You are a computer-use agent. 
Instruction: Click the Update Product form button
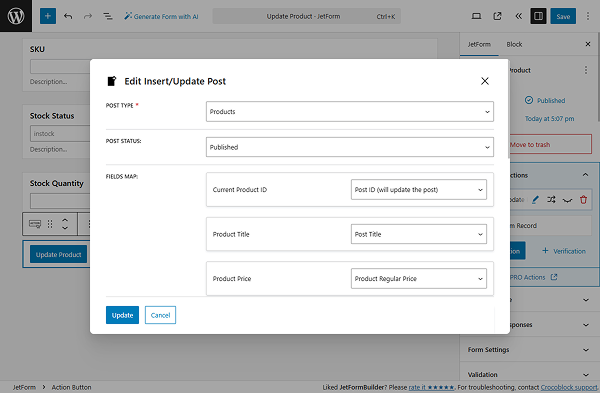click(x=59, y=254)
